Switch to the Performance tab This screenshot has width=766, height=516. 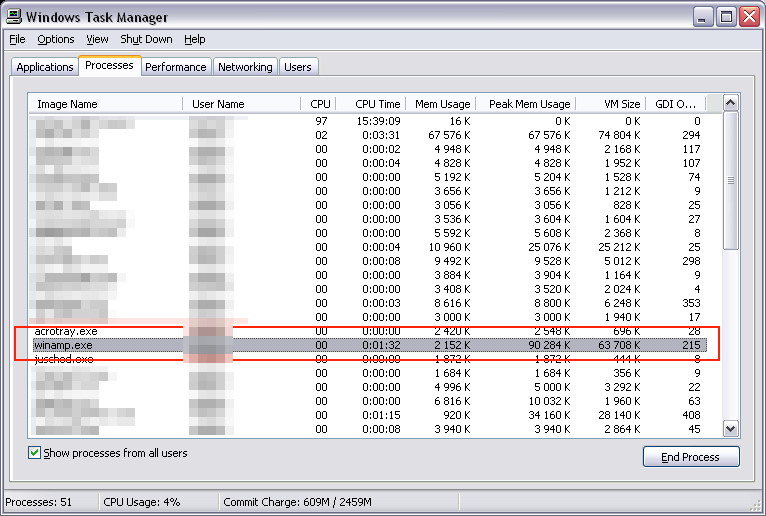176,67
